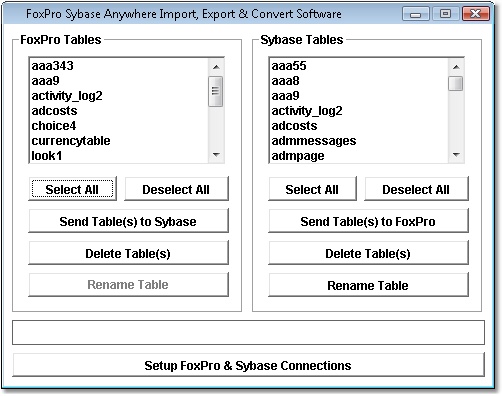Select activity_log2 in Sybase Tables list
Viewport: 502px width, 396px height.
pos(359,111)
